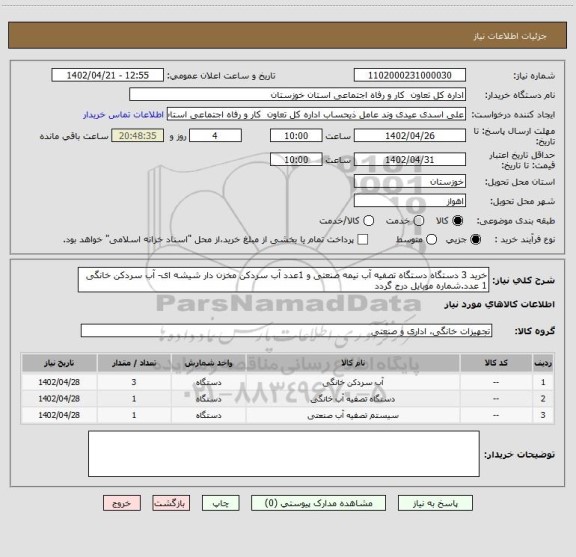Click the چاپ print button
The height and width of the screenshot is (557, 576).
tap(221, 503)
